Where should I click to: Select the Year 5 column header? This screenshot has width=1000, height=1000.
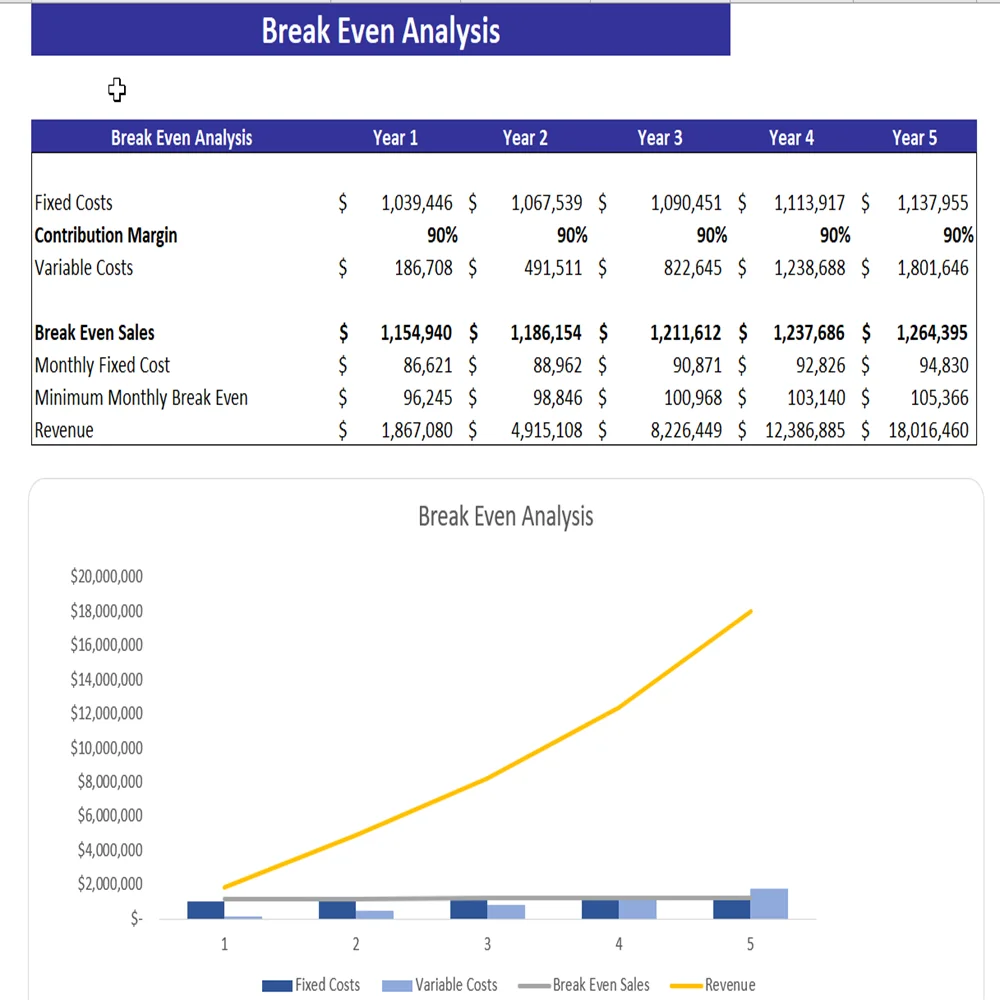[914, 138]
